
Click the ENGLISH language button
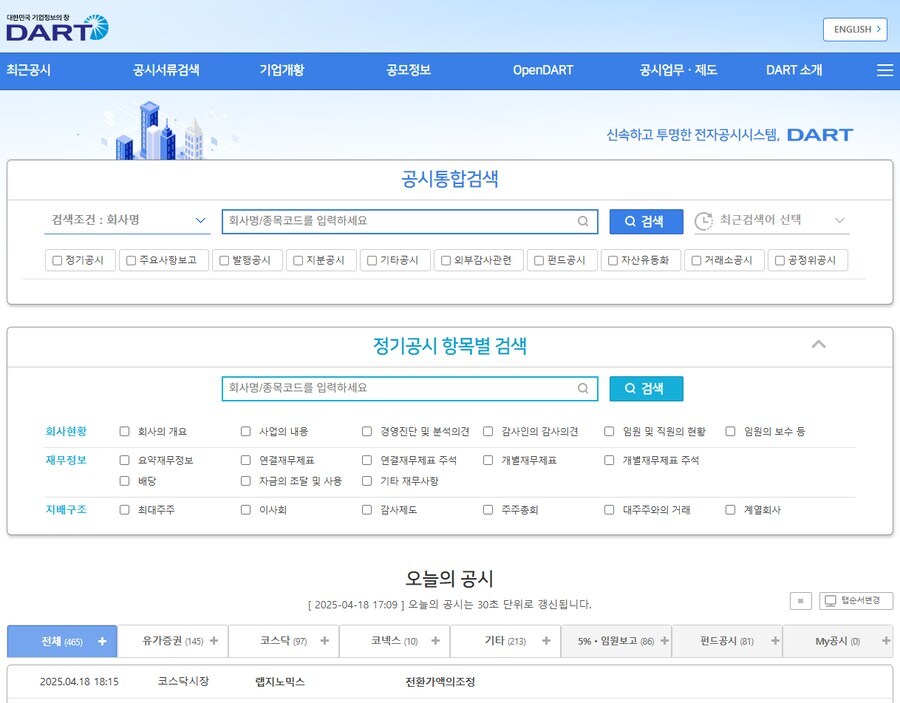tap(855, 29)
